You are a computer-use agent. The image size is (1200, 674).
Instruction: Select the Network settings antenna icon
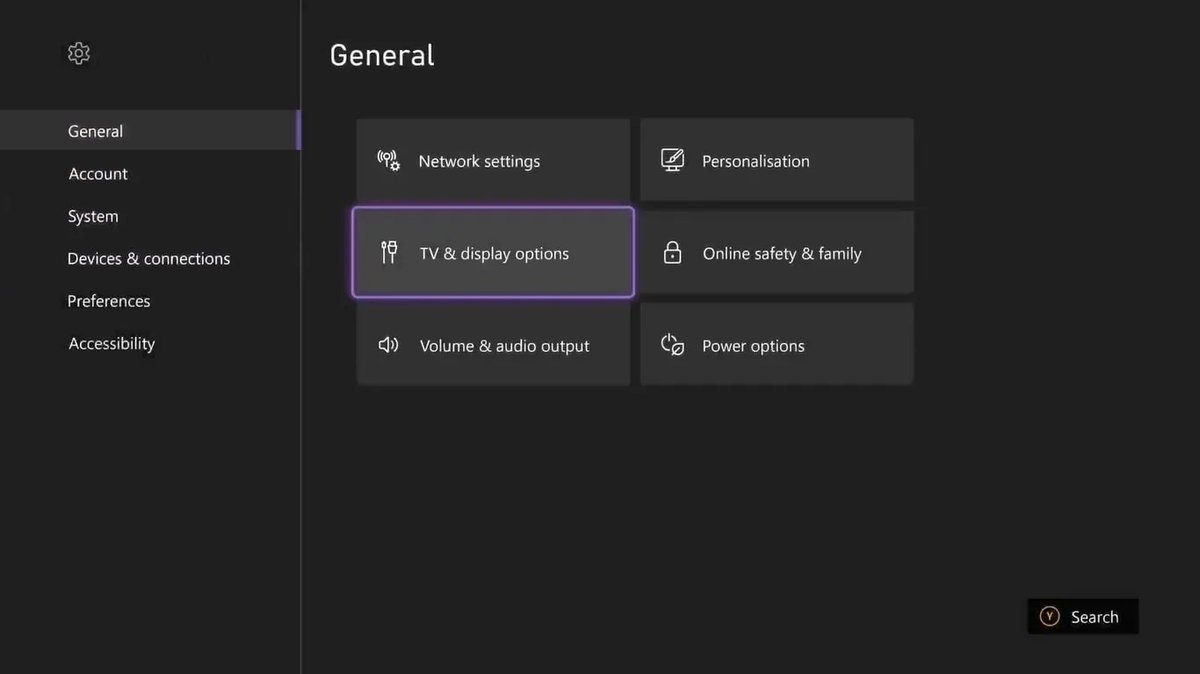[388, 159]
